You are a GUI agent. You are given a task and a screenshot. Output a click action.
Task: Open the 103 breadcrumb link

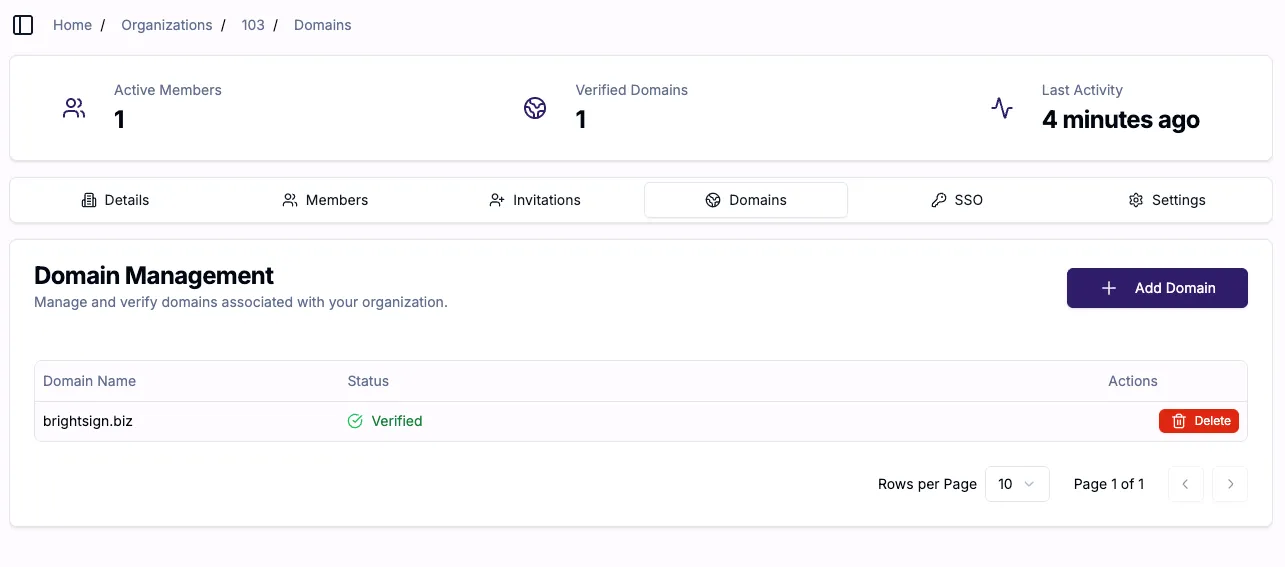coord(253,25)
